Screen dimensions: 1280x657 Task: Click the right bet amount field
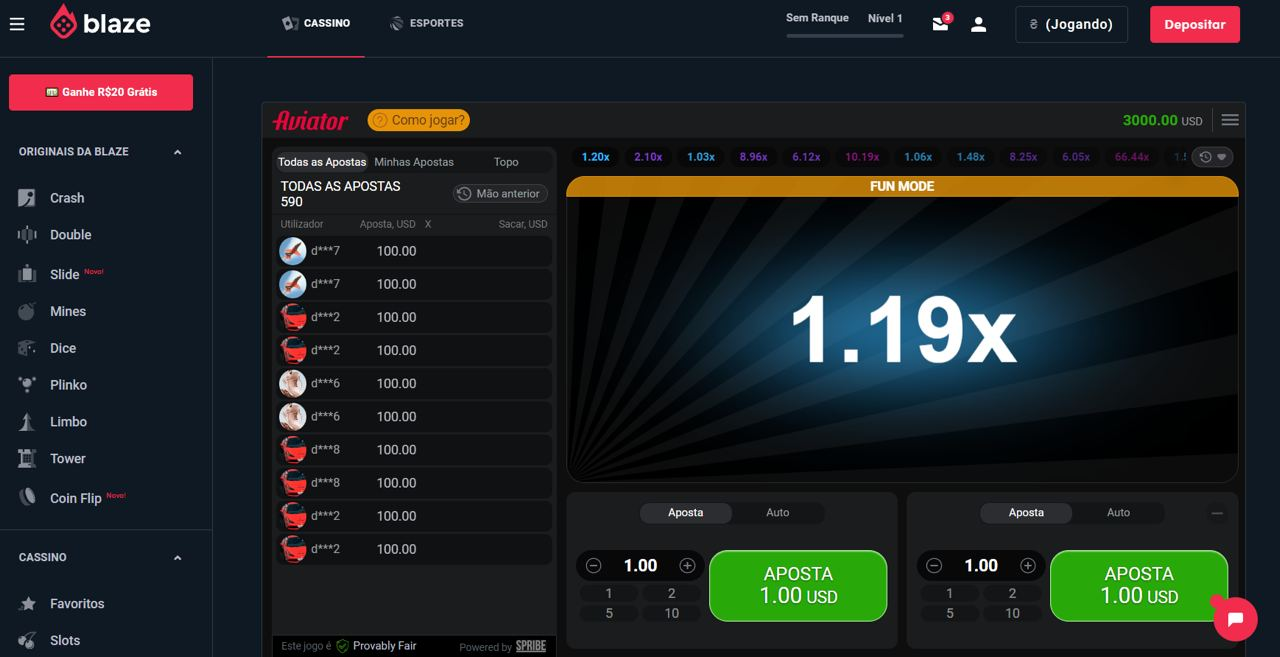981,566
